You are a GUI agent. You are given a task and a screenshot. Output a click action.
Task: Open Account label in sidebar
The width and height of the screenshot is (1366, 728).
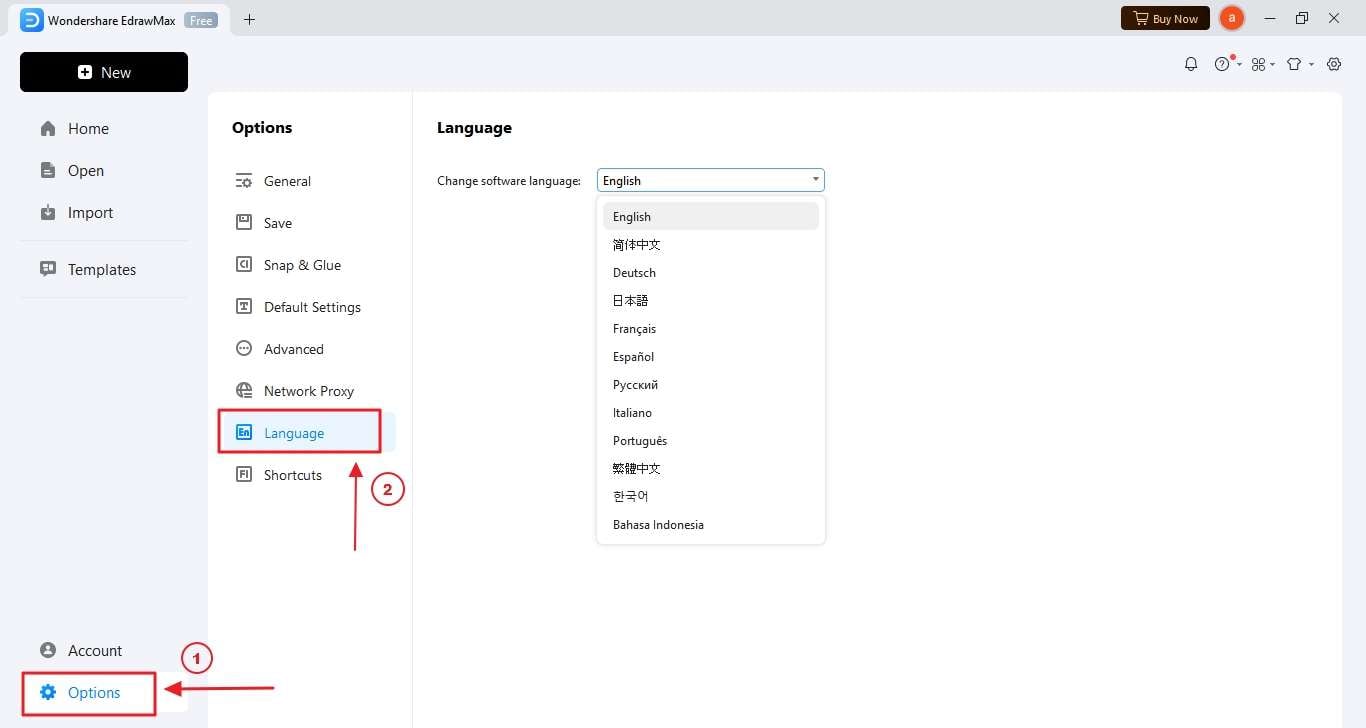click(95, 651)
